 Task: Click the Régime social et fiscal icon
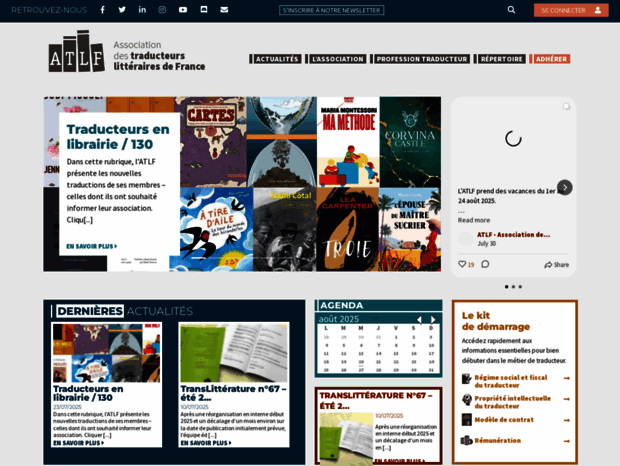[x=467, y=379]
